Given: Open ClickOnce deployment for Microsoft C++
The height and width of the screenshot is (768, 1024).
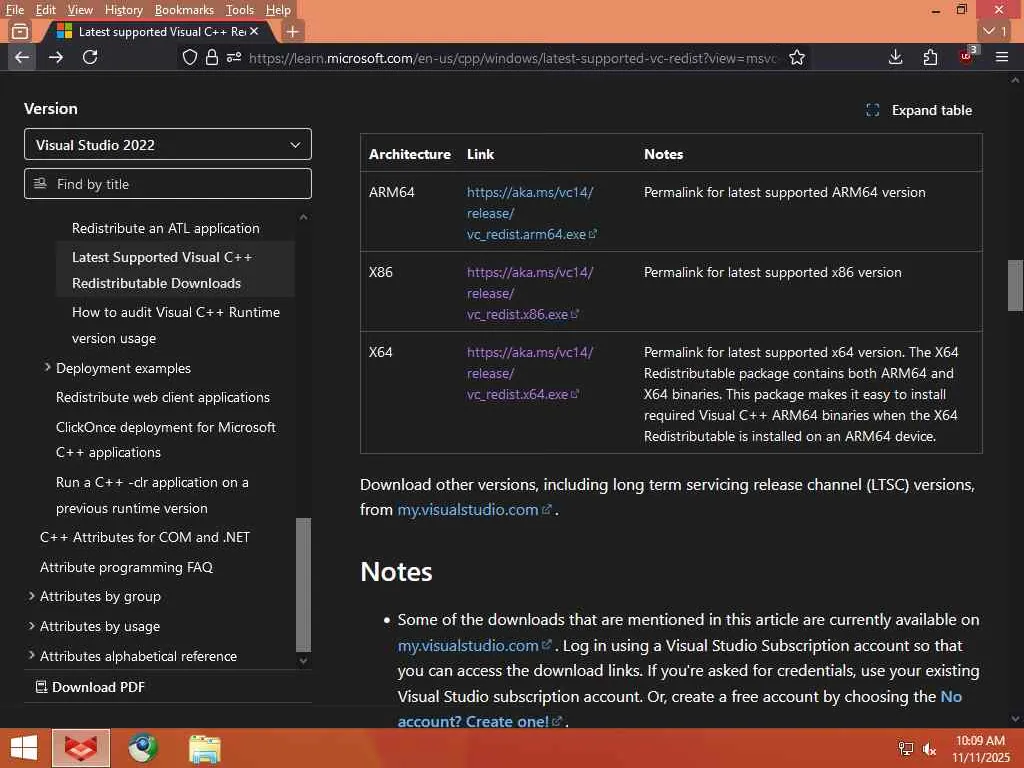Looking at the screenshot, I should point(166,440).
